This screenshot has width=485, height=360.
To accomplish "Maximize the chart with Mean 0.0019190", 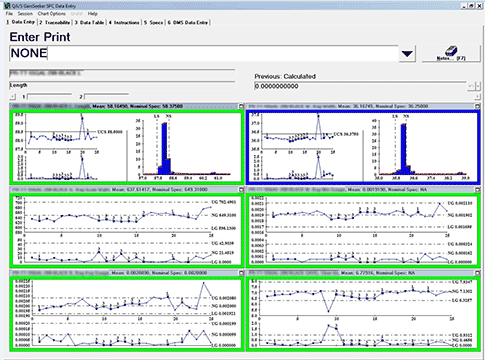I will 477,190.
